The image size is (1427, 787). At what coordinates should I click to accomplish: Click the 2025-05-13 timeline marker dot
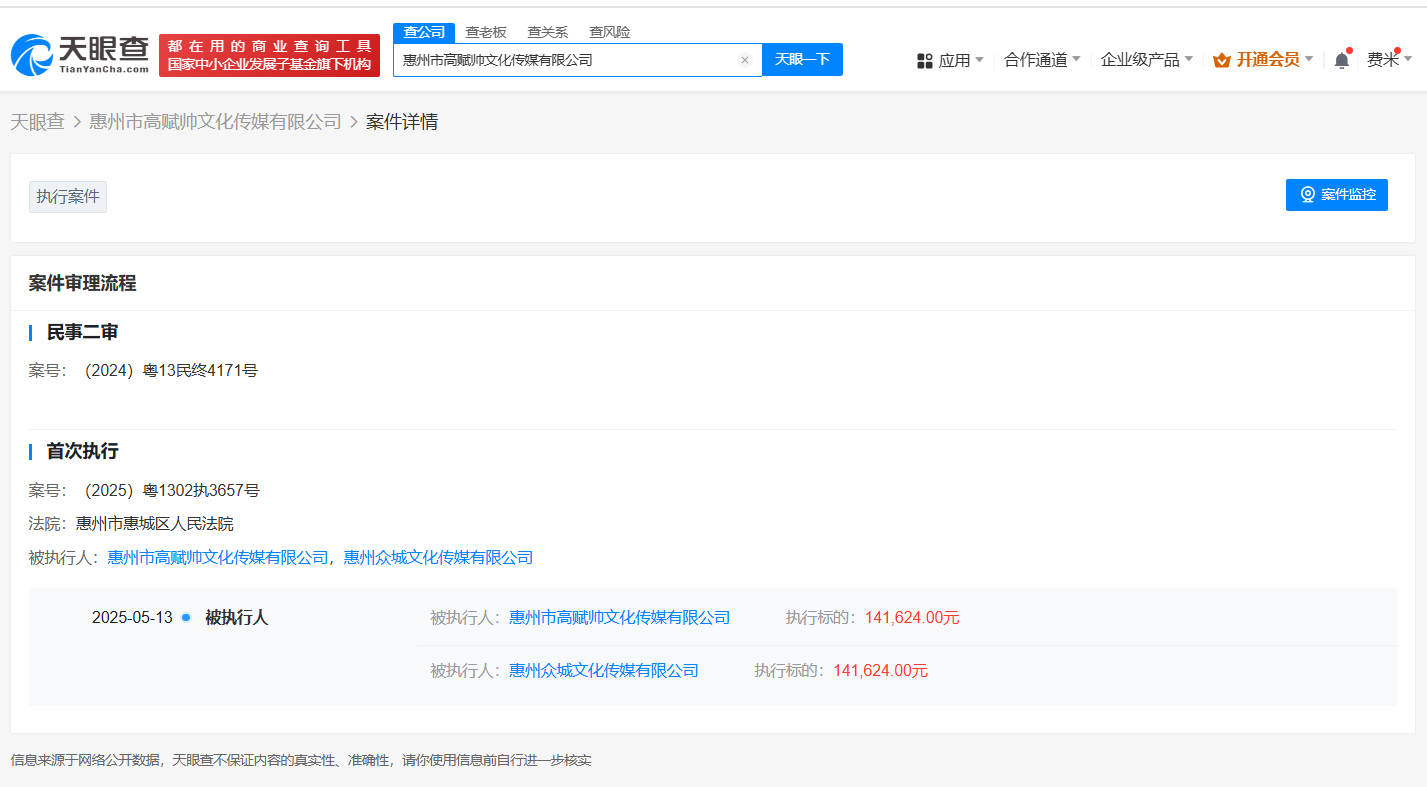click(186, 618)
